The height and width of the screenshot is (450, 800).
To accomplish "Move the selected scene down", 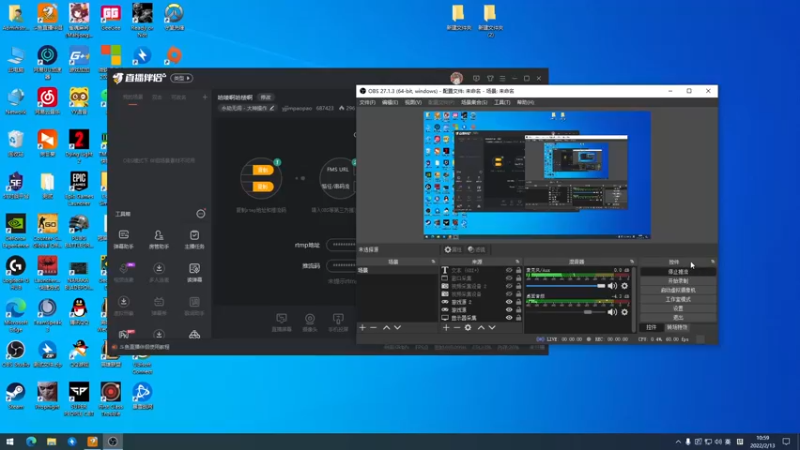I will point(397,328).
